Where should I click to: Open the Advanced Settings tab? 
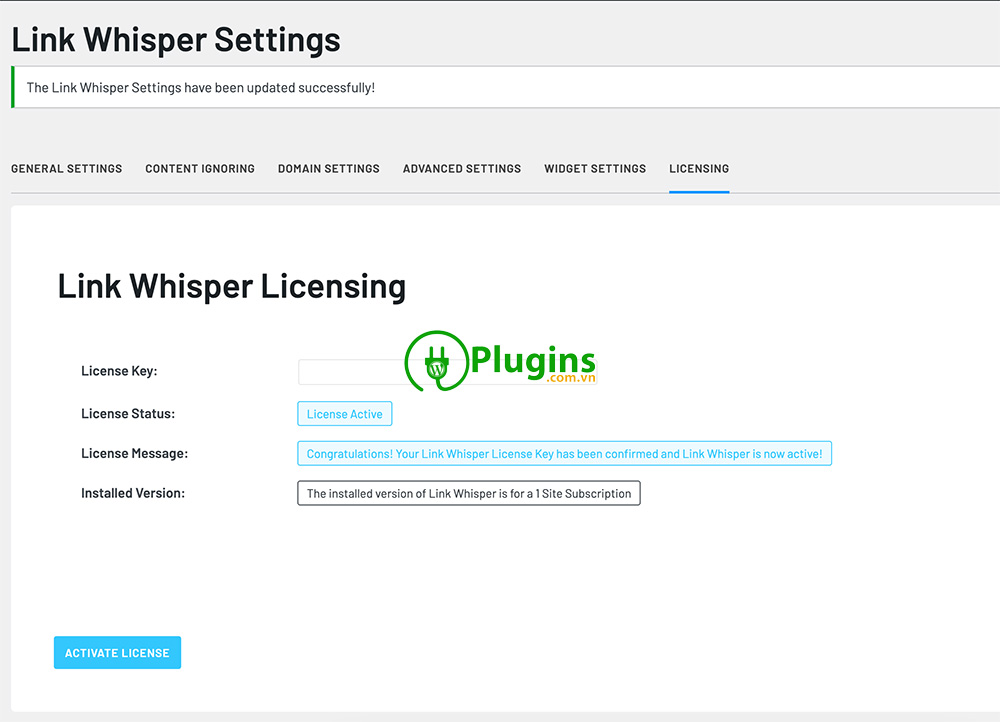click(461, 168)
